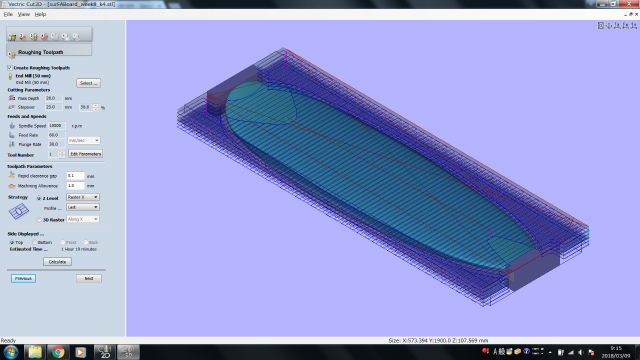640x360 pixels.
Task: Switch to isometric view with the 3D axes icon
Action: [x=609, y=26]
